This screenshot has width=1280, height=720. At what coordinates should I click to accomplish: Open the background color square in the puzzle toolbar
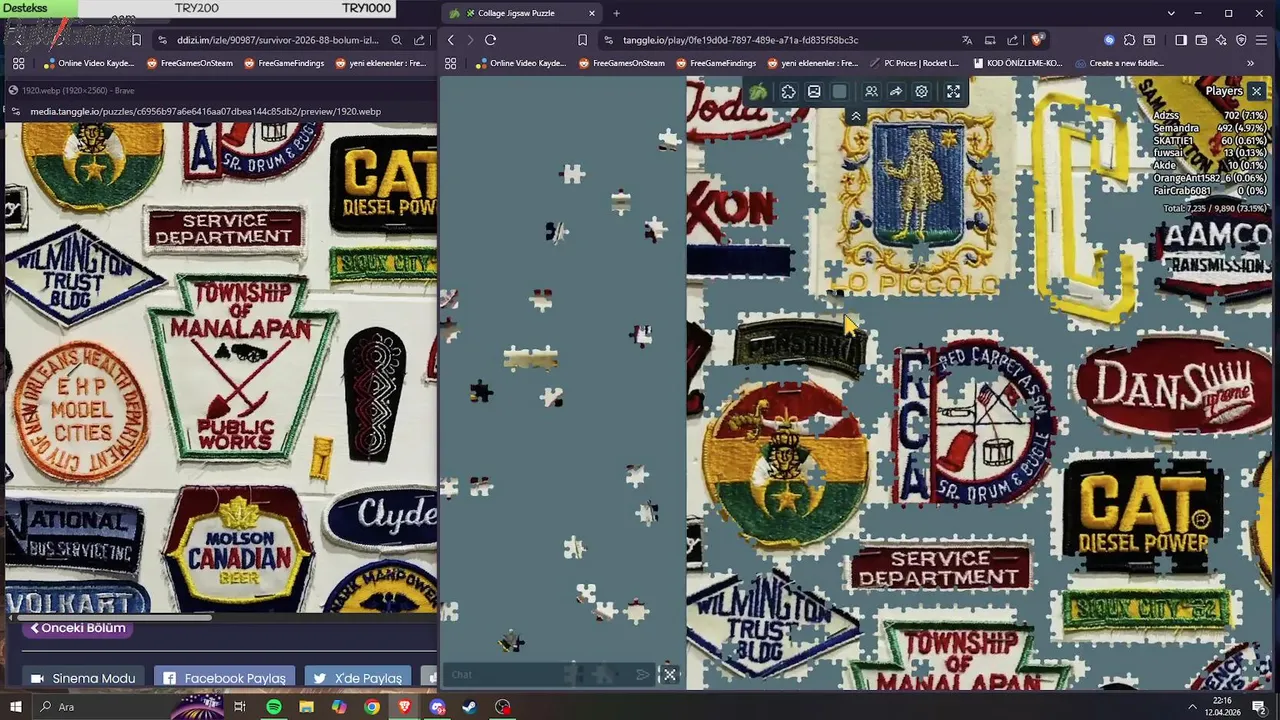(x=840, y=92)
